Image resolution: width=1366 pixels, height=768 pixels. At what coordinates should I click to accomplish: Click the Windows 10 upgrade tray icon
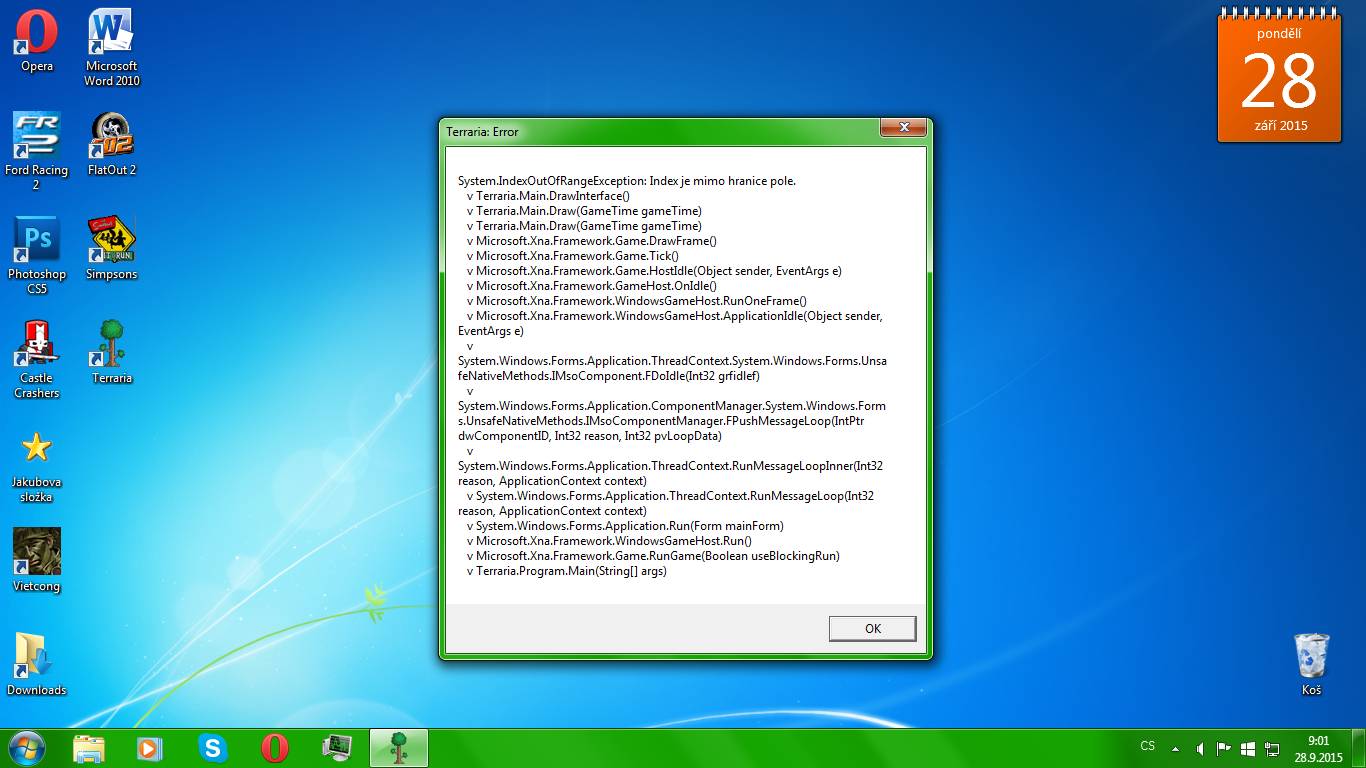coord(1248,748)
